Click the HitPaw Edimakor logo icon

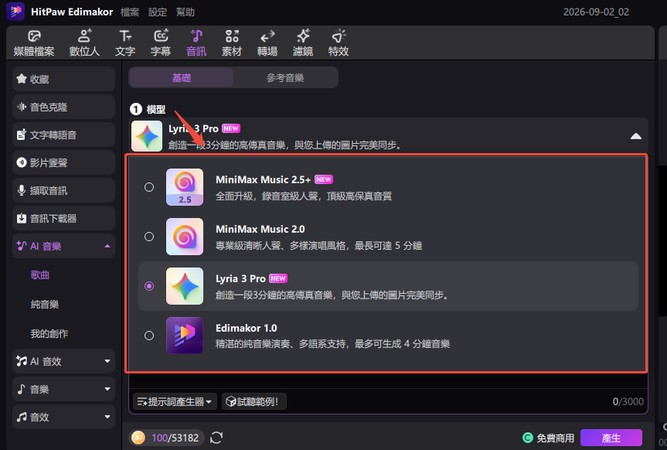[16, 11]
